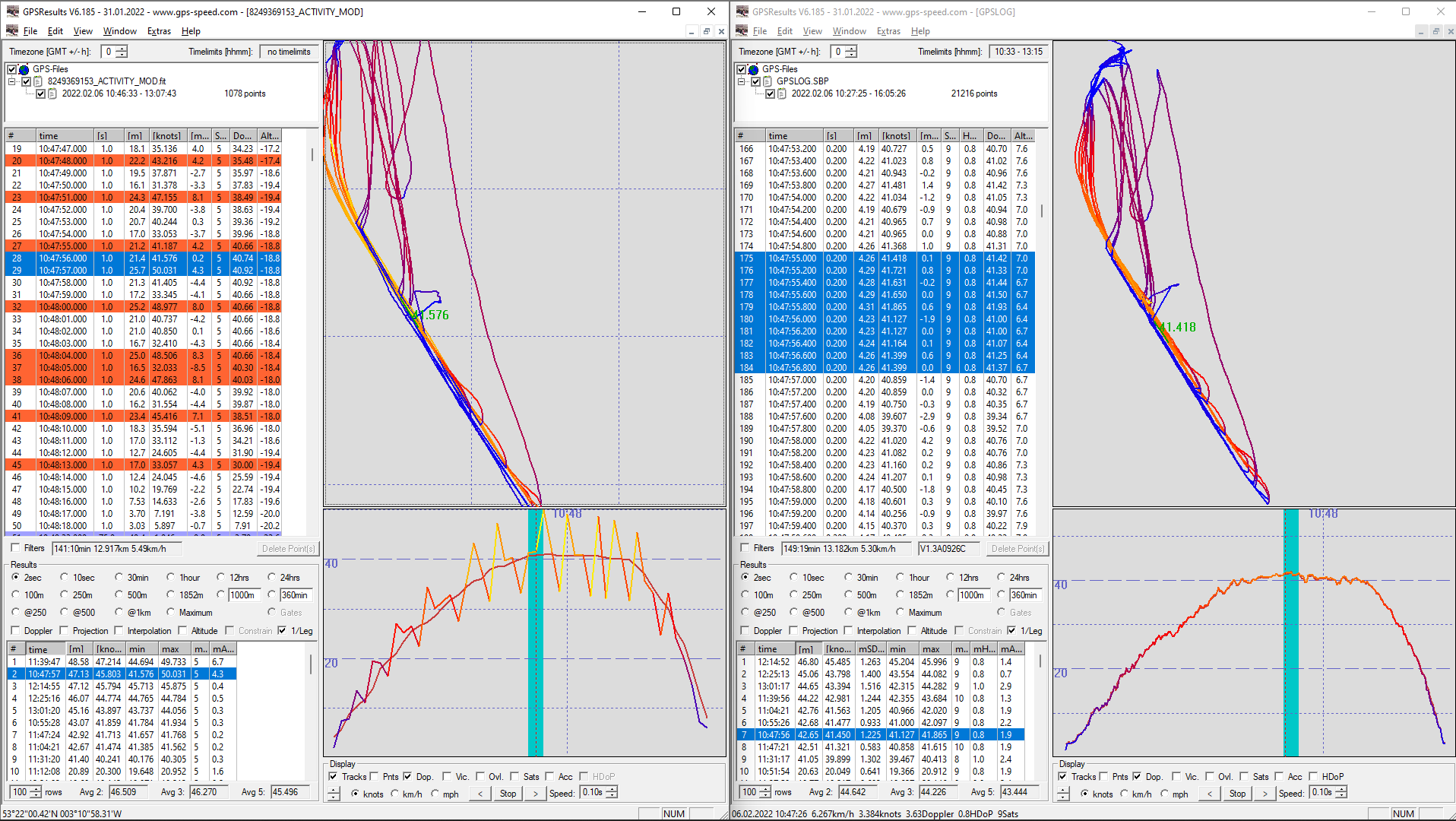Uncheck the 8249369153_ACTIVITY_MOD.fit file checkbox
The width and height of the screenshot is (1456, 821).
(26, 81)
